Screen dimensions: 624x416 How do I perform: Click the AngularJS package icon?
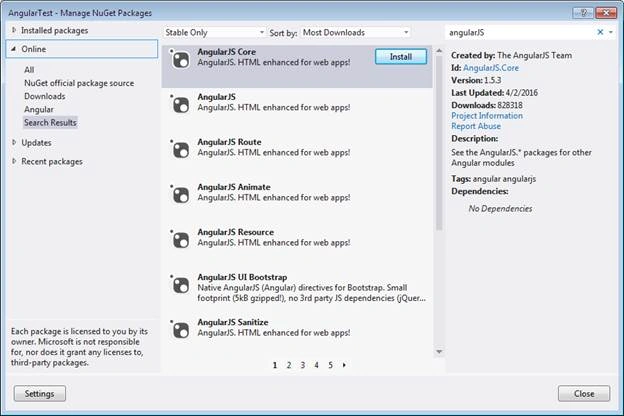click(181, 105)
